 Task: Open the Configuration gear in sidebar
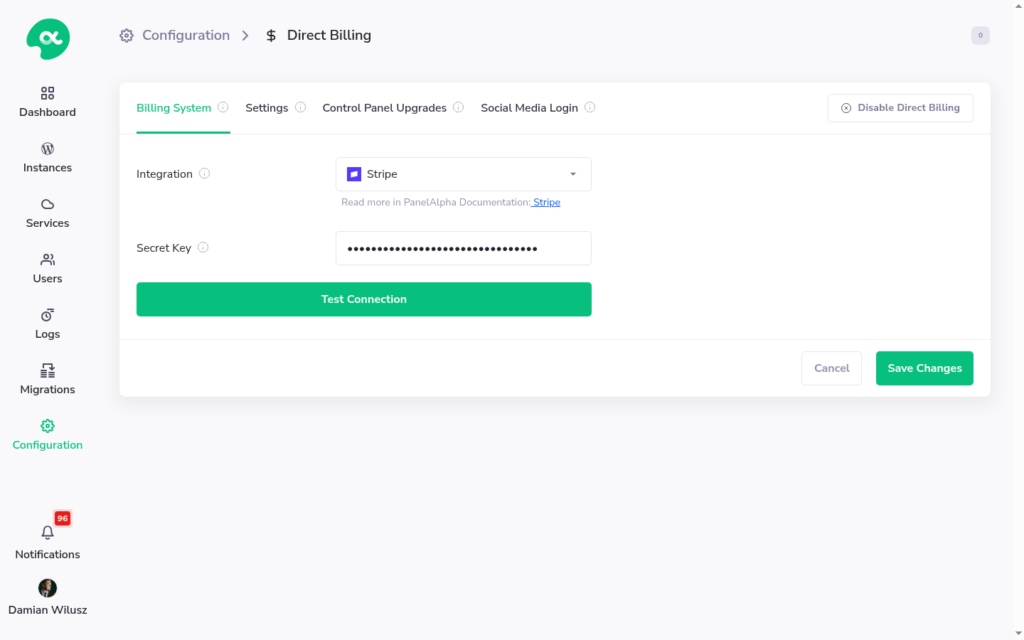point(48,426)
